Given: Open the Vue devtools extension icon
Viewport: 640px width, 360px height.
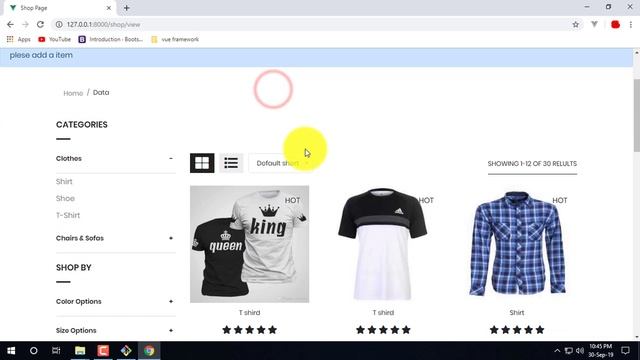Looking at the screenshot, I should (594, 24).
